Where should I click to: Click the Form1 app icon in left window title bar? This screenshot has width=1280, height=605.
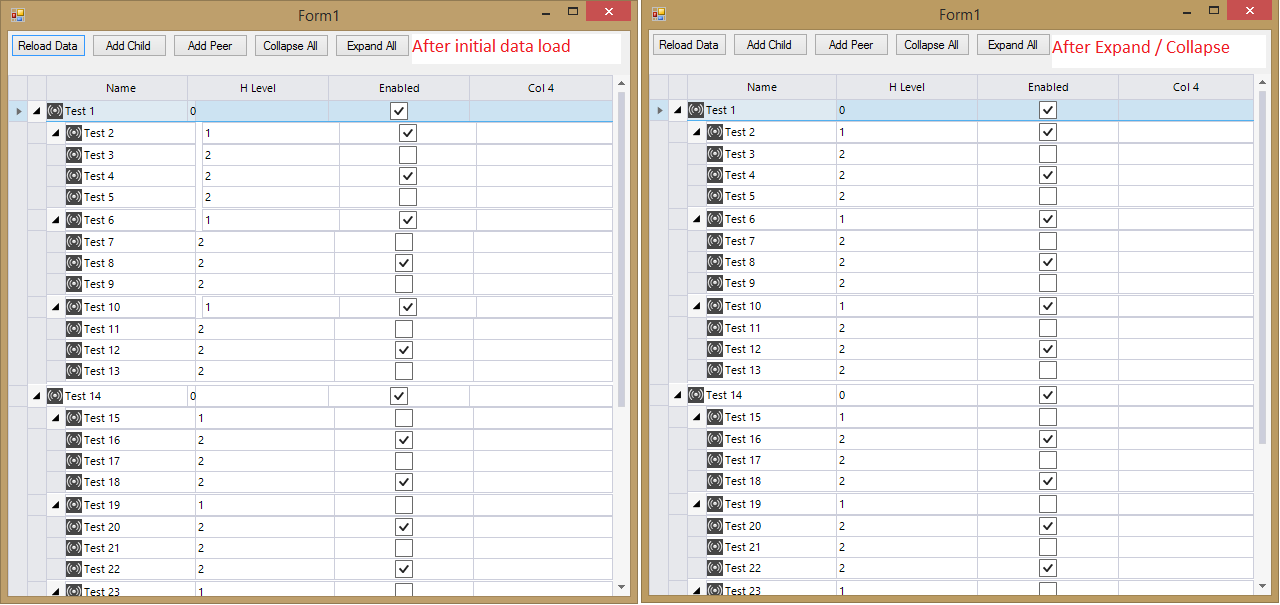click(x=17, y=14)
